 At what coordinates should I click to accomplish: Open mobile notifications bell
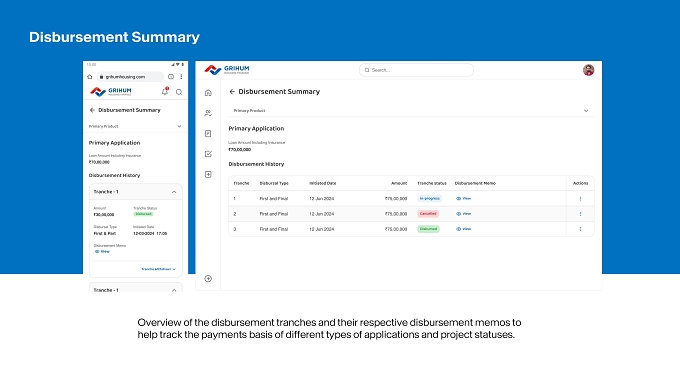tap(165, 92)
